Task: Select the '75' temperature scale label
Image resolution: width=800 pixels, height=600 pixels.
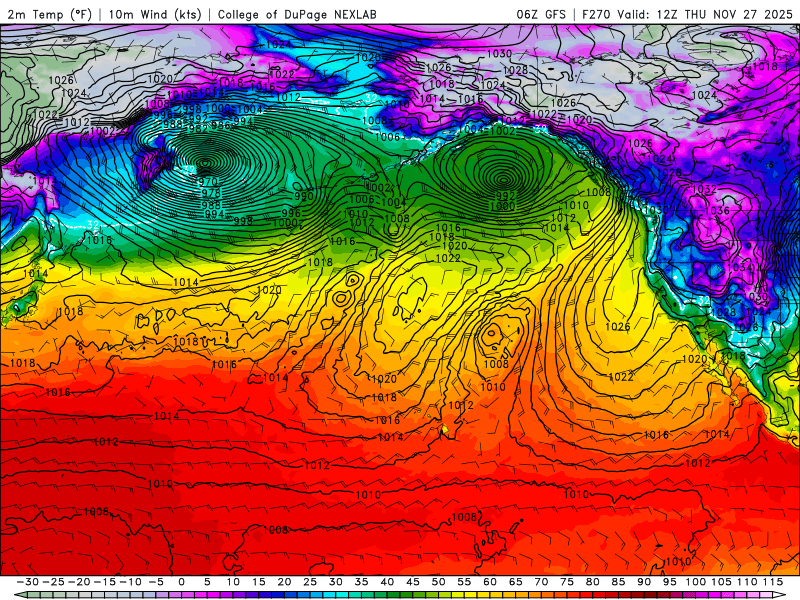Action: point(567,582)
